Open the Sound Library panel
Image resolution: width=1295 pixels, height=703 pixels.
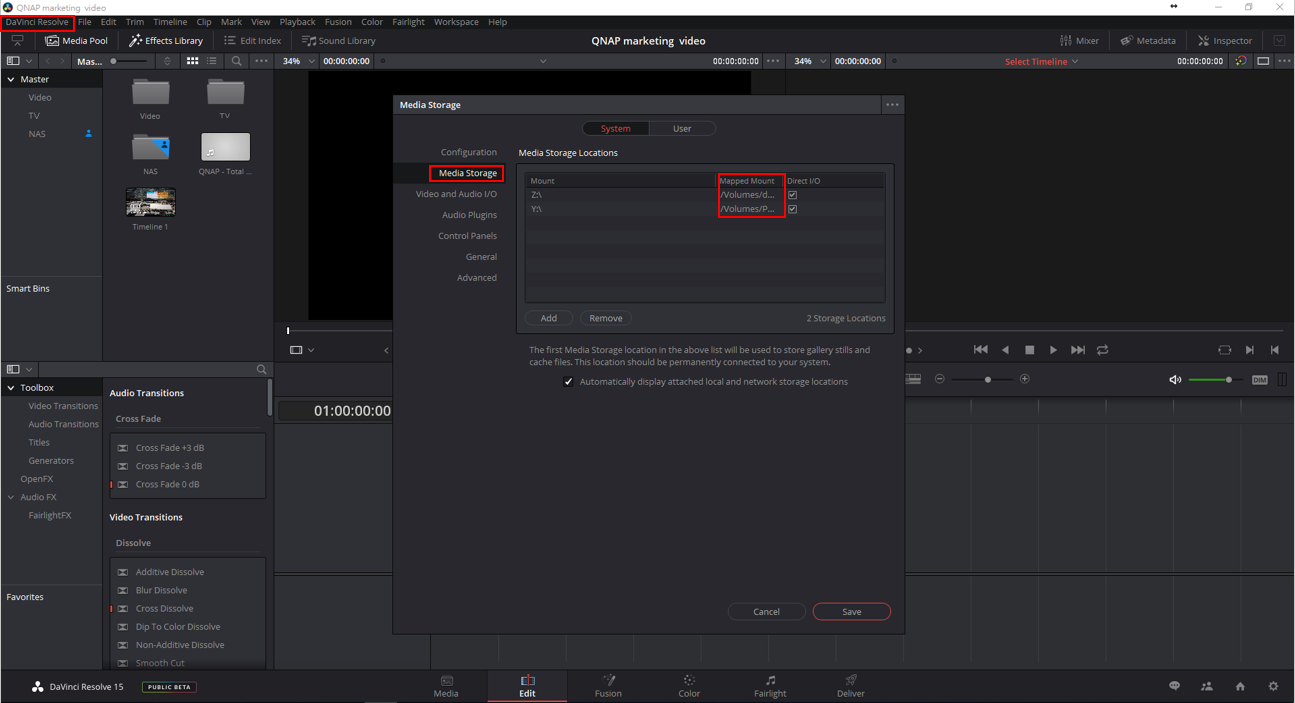click(339, 41)
